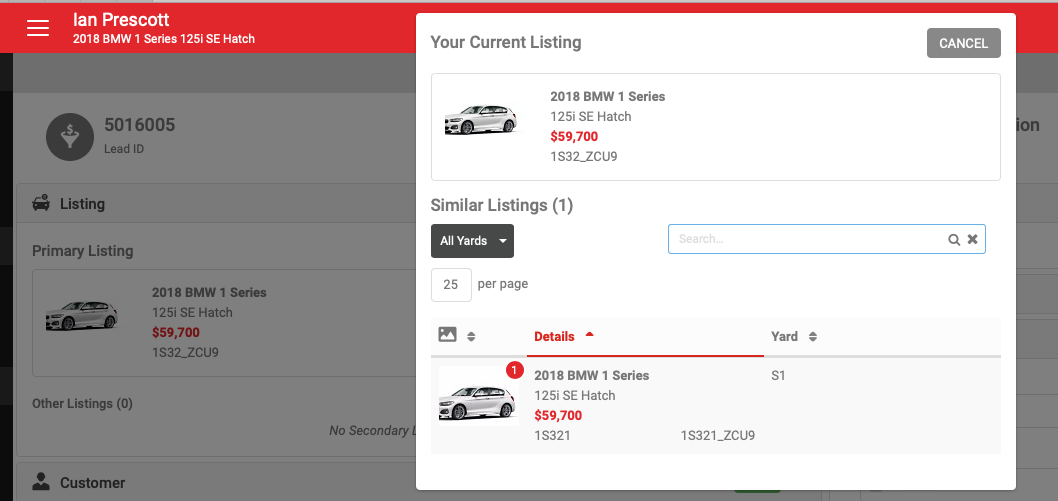1058x501 pixels.
Task: Sort by the image column icon
Action: pyautogui.click(x=447, y=334)
